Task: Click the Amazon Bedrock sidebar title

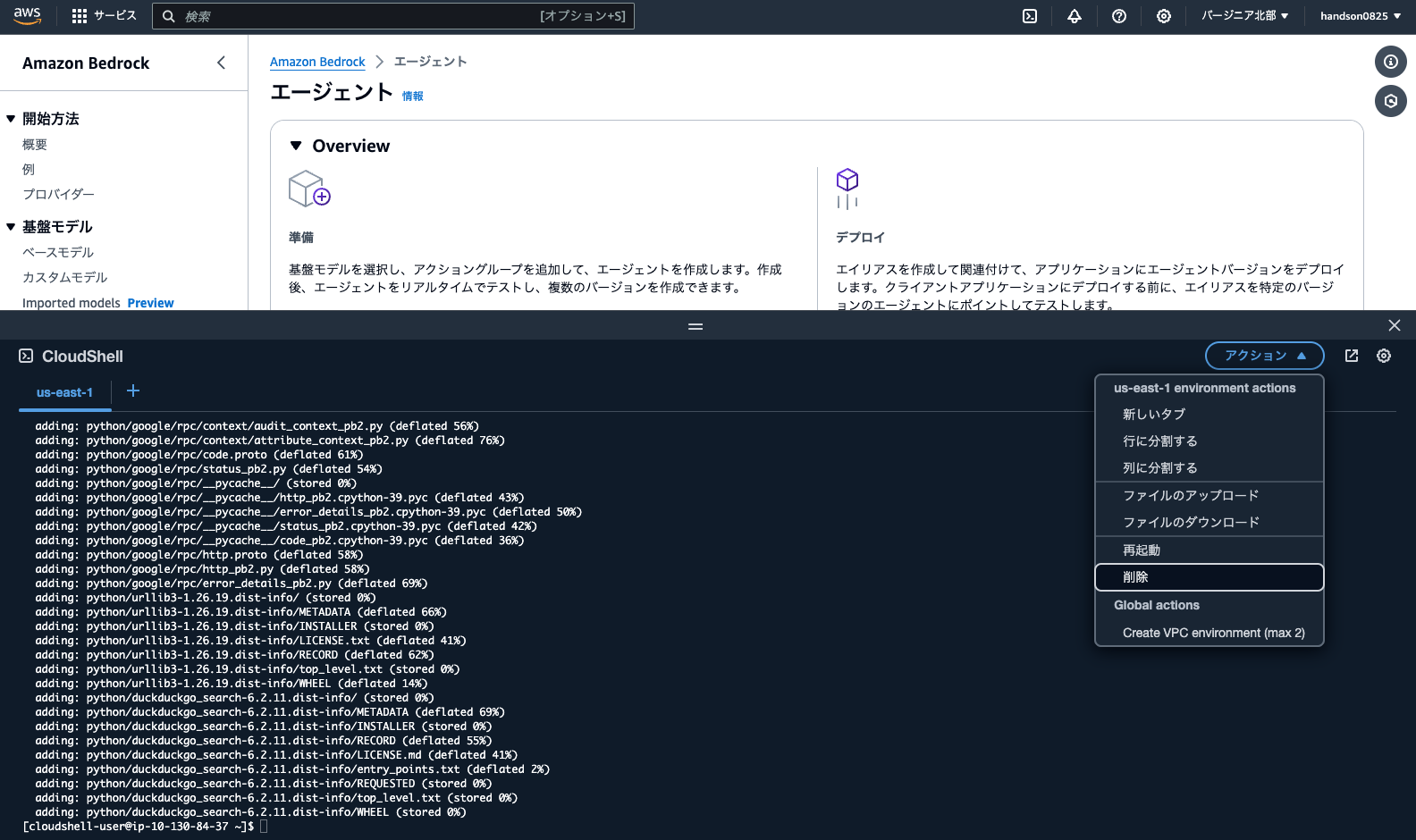Action: (86, 63)
